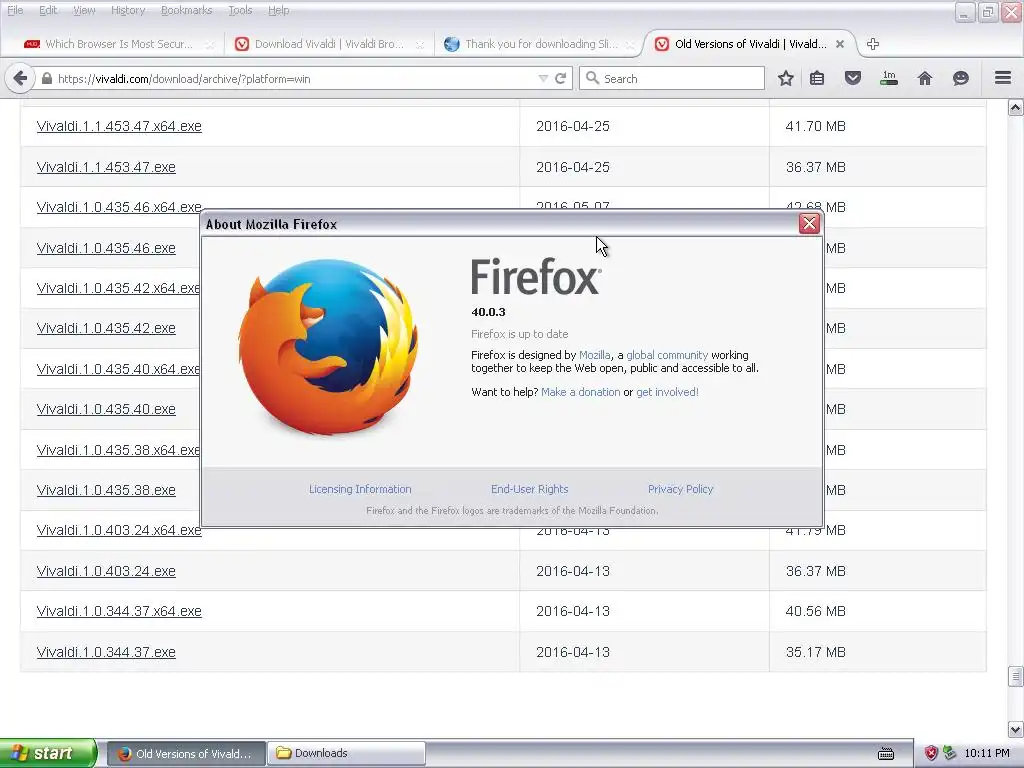Show bookmarks list icon in toolbar
Image resolution: width=1024 pixels, height=768 pixels.
[817, 78]
